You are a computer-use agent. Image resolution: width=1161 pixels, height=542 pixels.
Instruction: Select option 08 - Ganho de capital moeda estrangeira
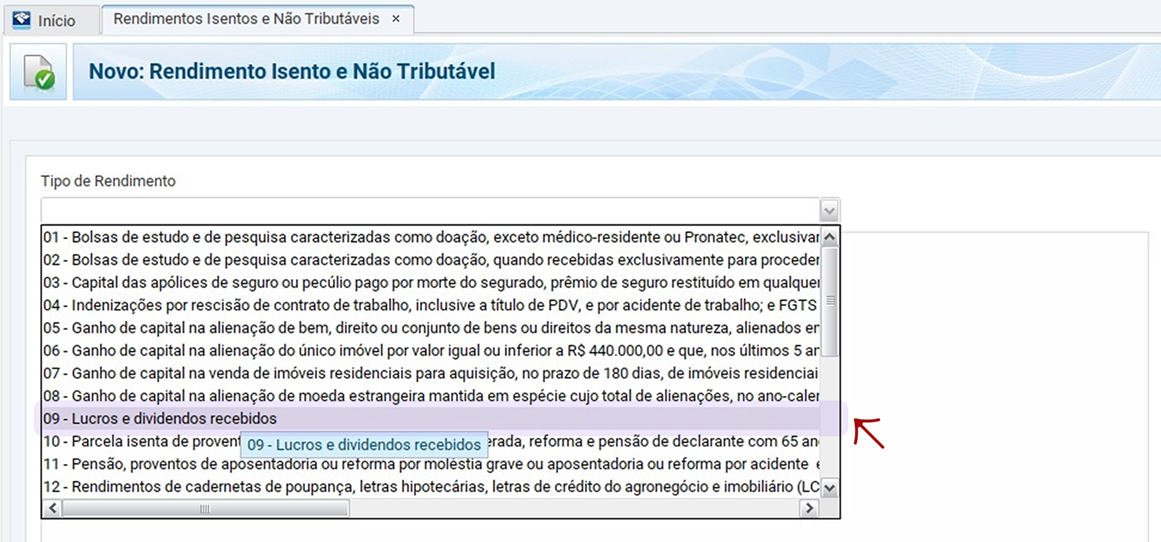coord(431,396)
